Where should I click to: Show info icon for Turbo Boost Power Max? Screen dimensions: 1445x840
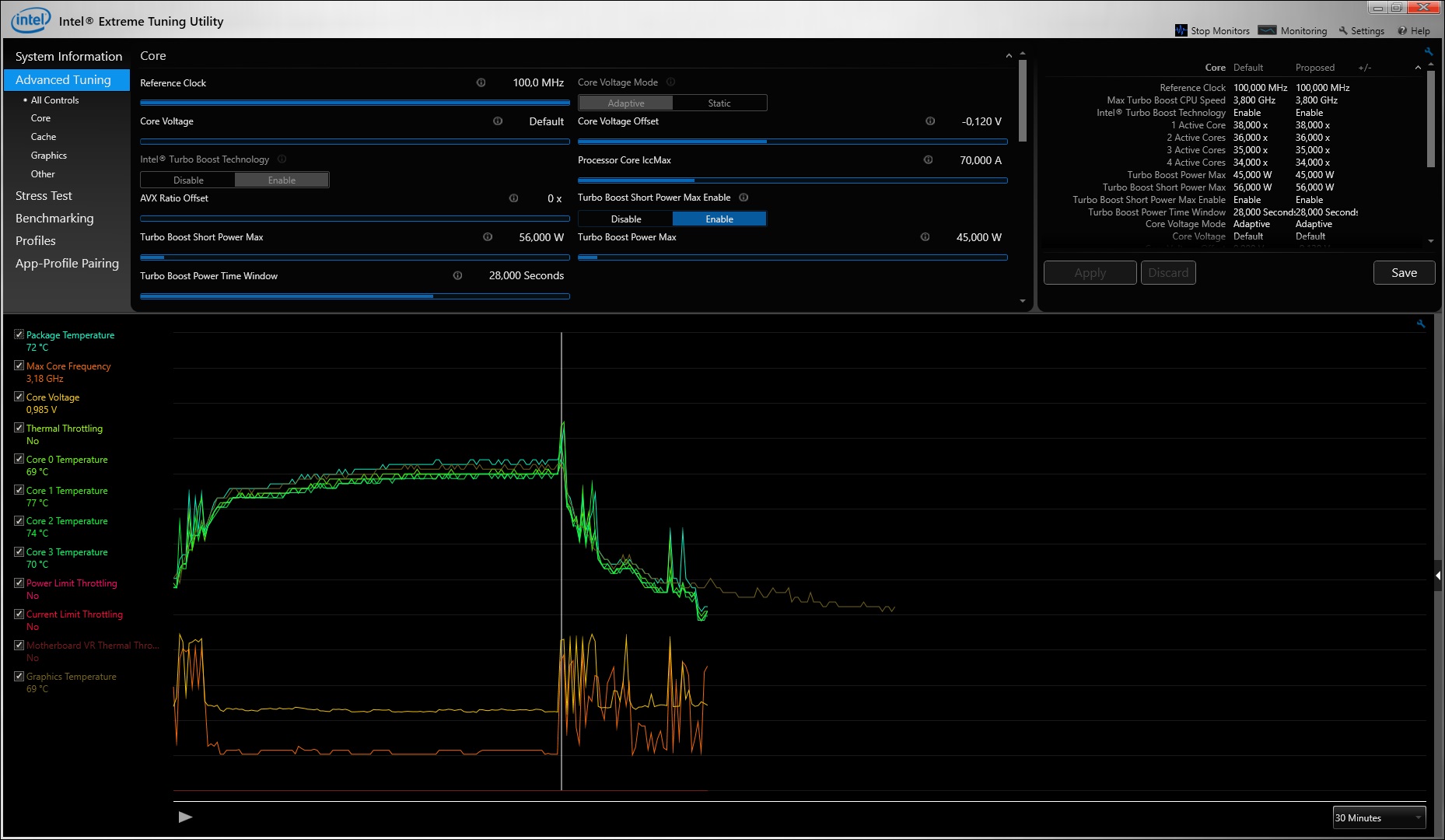pyautogui.click(x=925, y=236)
